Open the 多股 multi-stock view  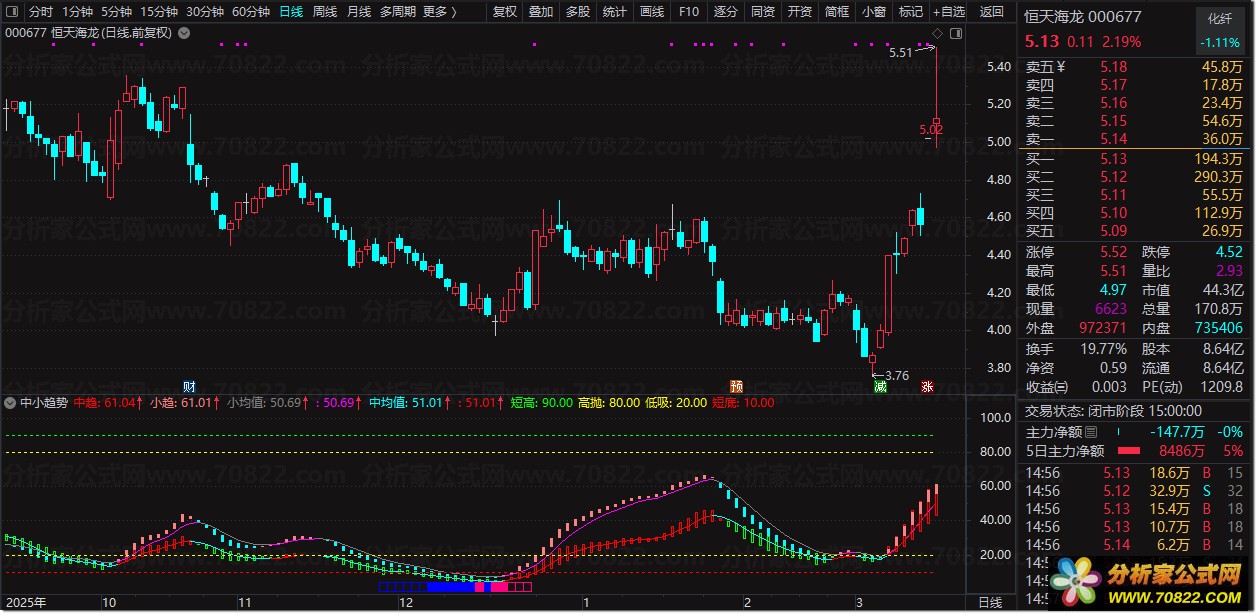point(577,12)
